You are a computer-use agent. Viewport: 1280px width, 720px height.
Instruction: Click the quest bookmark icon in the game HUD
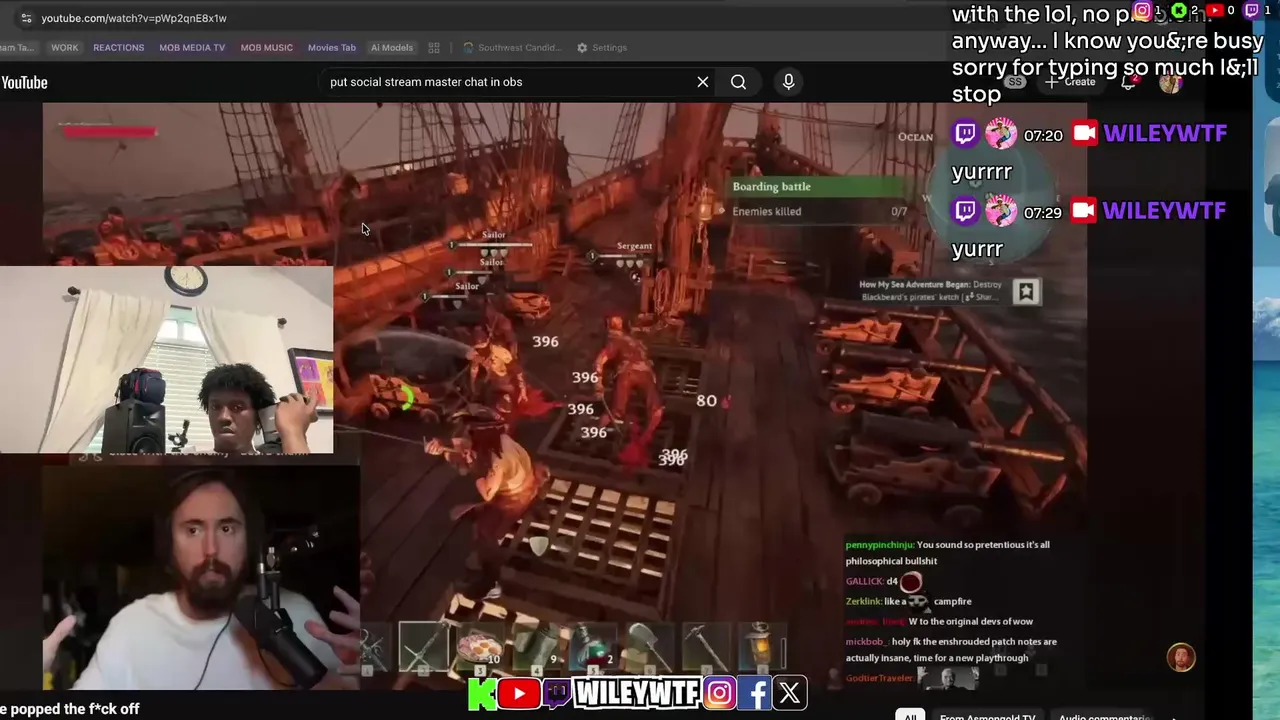(x=1025, y=291)
